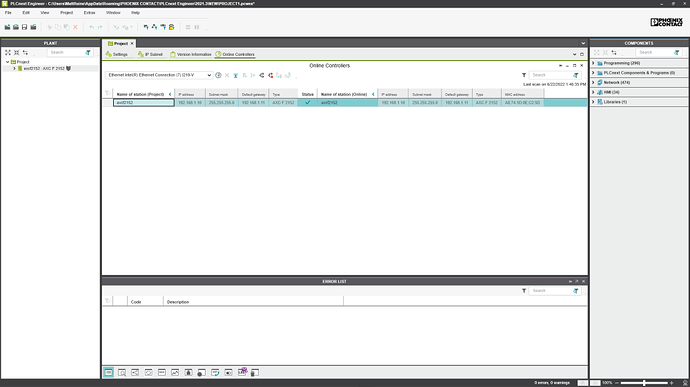Click the PLANT search filter funnel icon
Image resolution: width=690 pixels, height=387 pixels.
(88, 52)
